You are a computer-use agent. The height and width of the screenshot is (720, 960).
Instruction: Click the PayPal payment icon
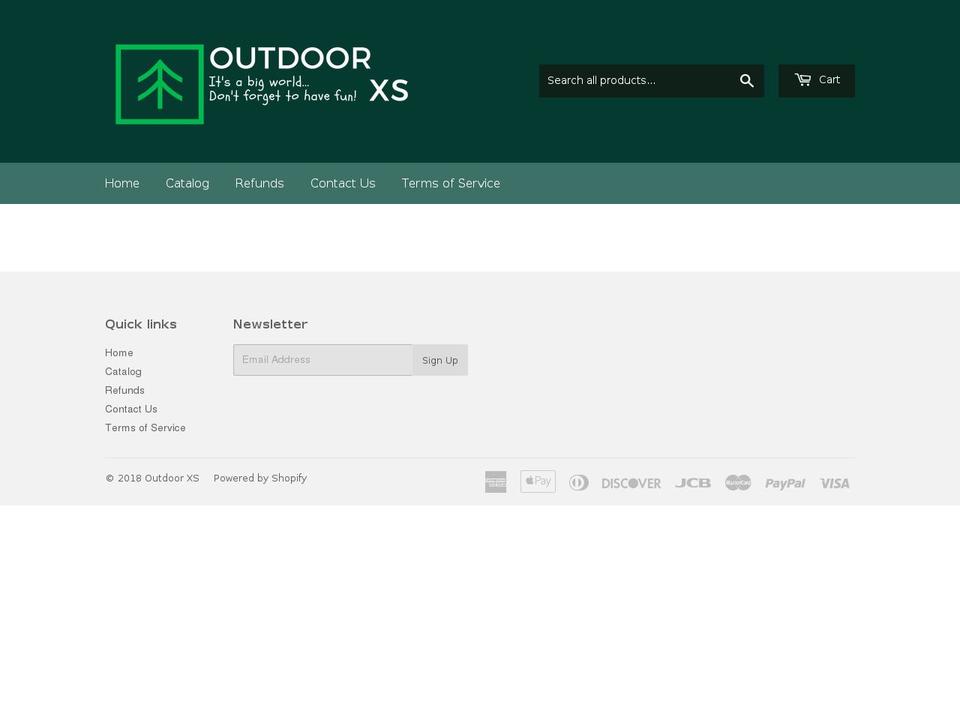pyautogui.click(x=785, y=483)
